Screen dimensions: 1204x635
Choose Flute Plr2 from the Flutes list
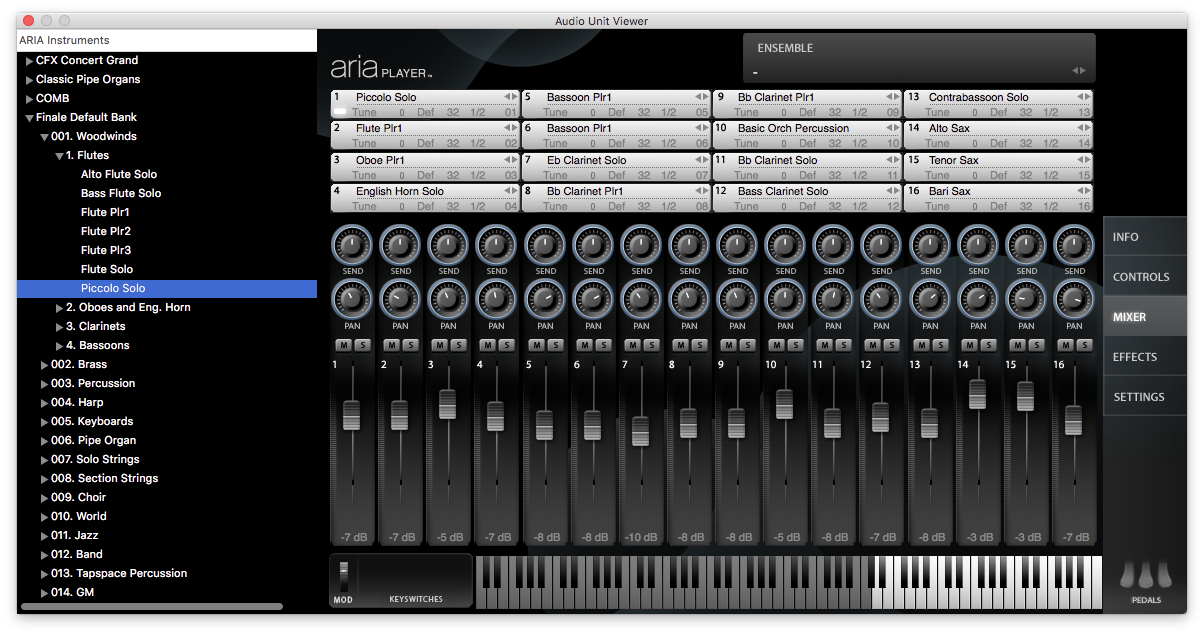(106, 231)
